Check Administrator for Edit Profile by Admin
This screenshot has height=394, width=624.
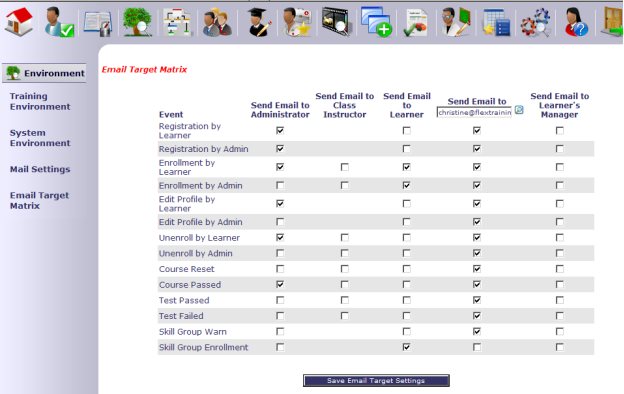tap(280, 222)
